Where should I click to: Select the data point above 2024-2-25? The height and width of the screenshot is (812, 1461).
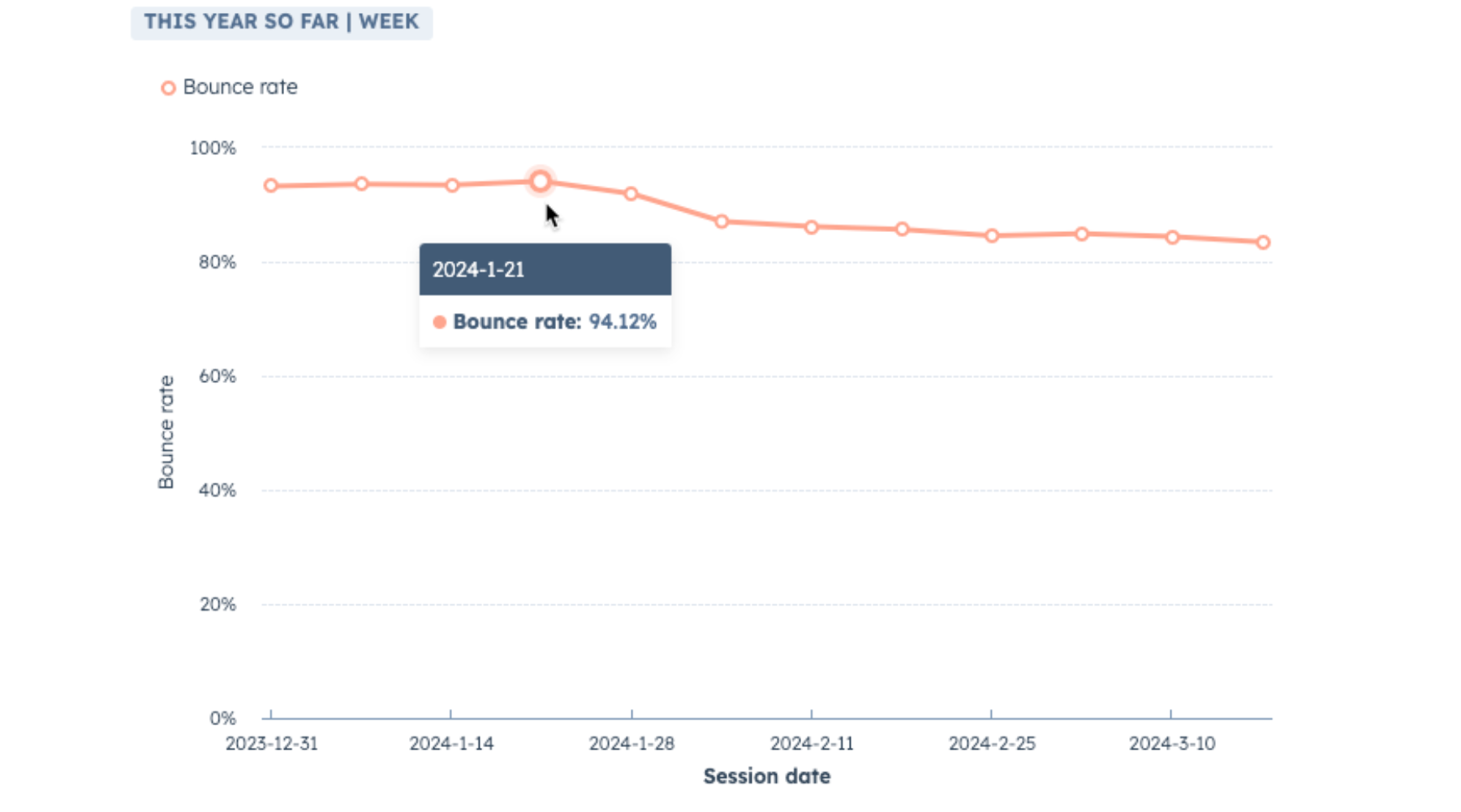992,236
